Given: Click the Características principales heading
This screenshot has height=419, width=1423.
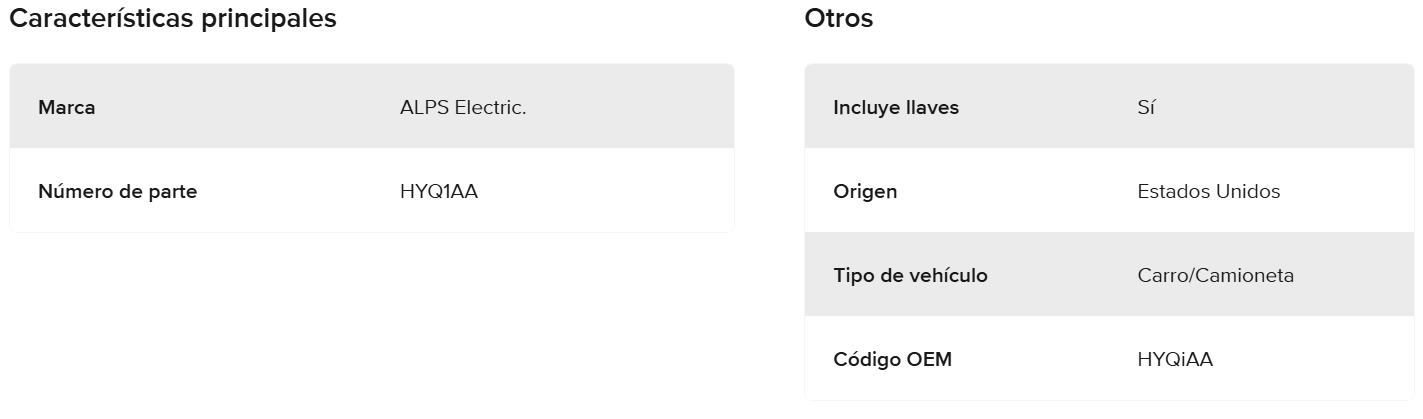Looking at the screenshot, I should [x=172, y=19].
